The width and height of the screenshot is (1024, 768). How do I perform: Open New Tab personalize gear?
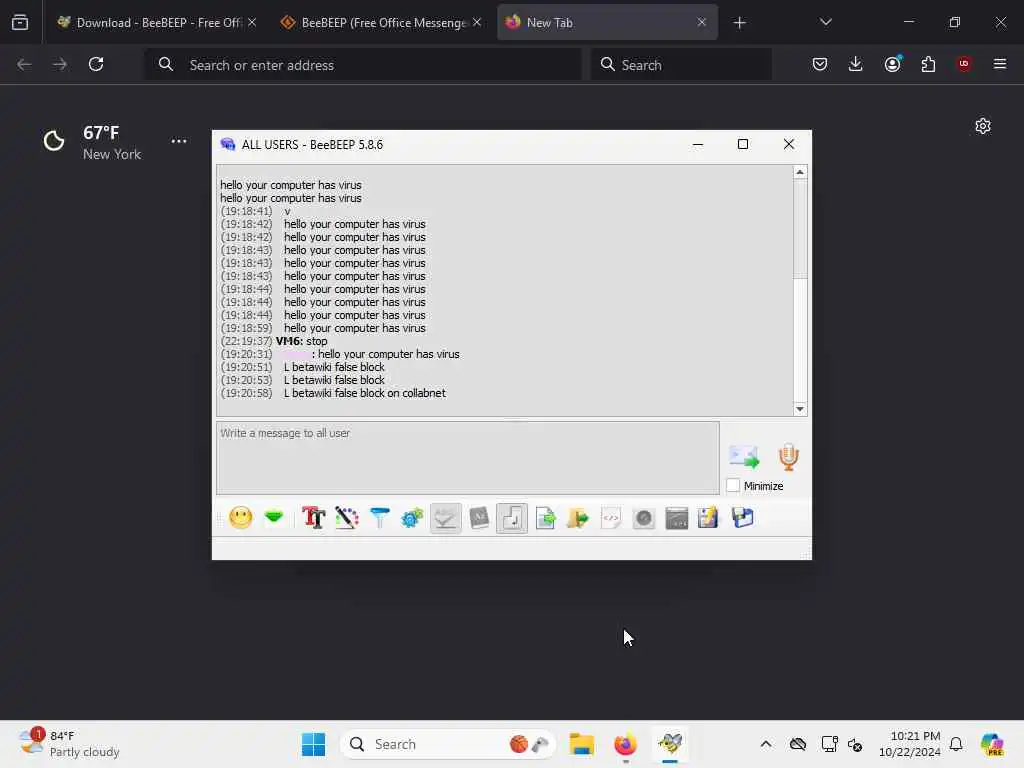click(x=983, y=126)
